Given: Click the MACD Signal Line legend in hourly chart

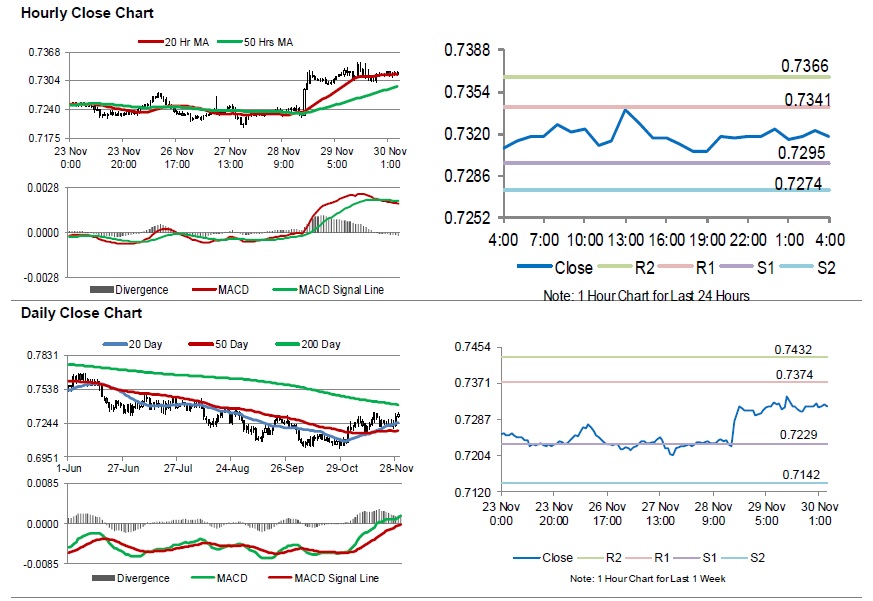Looking at the screenshot, I should click(328, 290).
